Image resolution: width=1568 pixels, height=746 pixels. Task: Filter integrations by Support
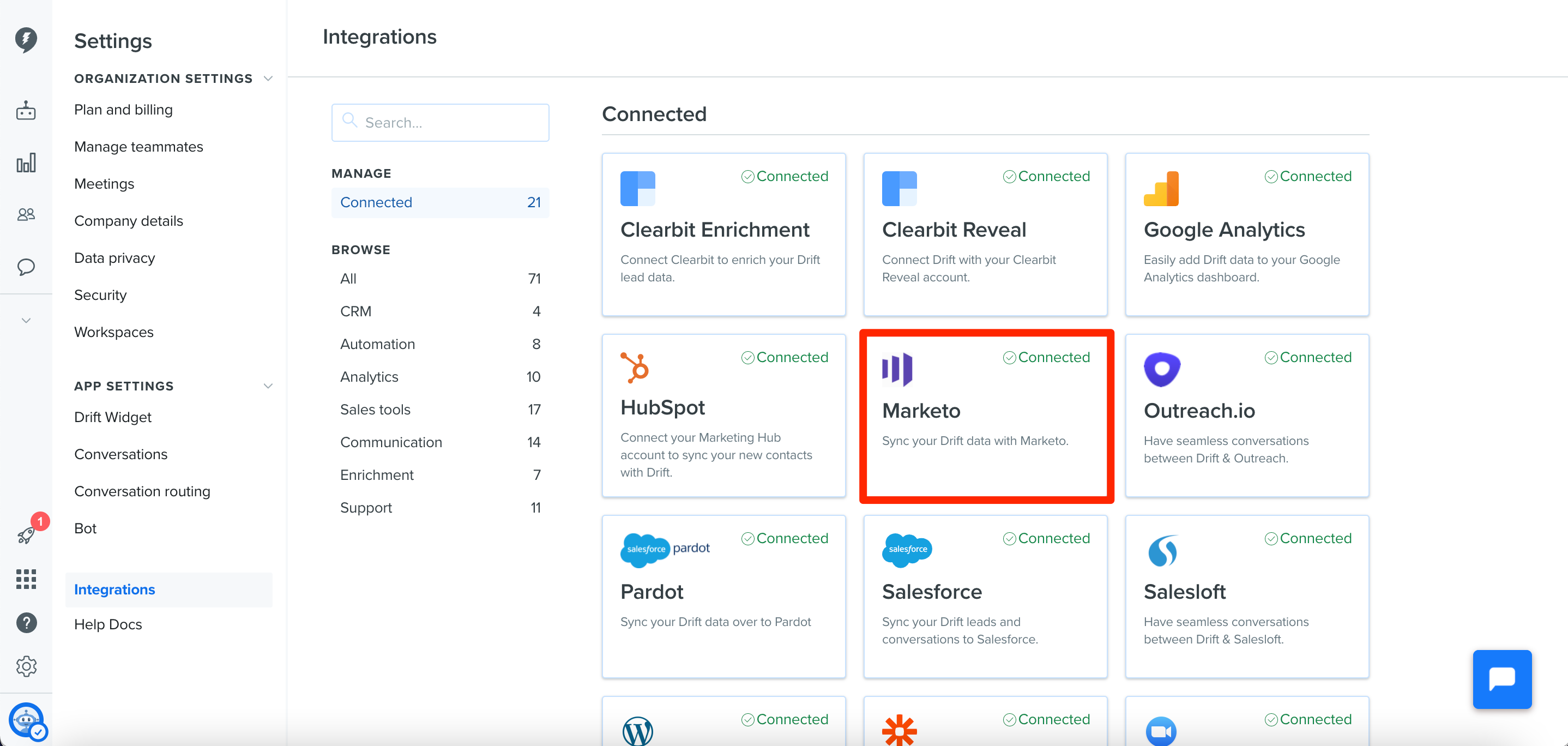[x=440, y=508]
